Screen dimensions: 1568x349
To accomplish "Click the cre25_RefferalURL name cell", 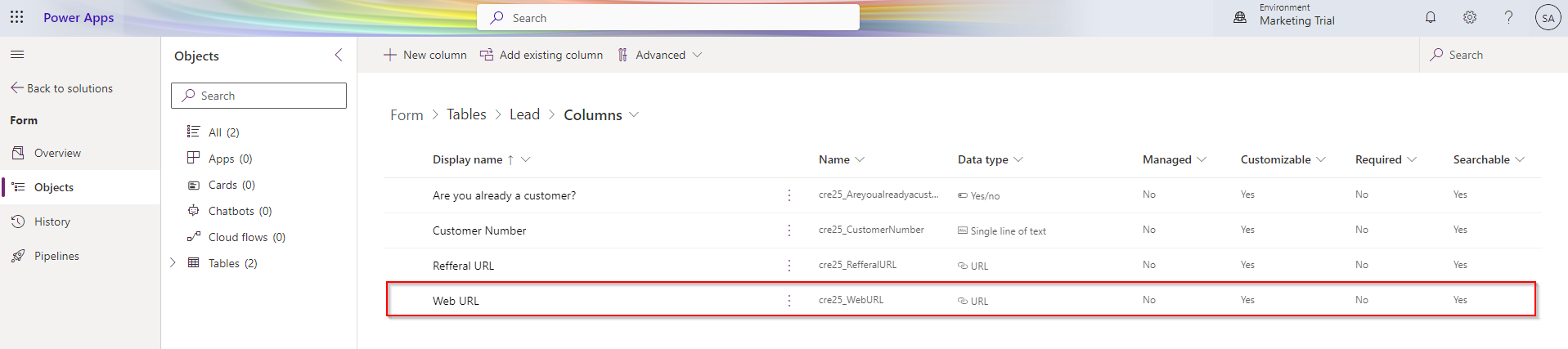I will point(857,265).
